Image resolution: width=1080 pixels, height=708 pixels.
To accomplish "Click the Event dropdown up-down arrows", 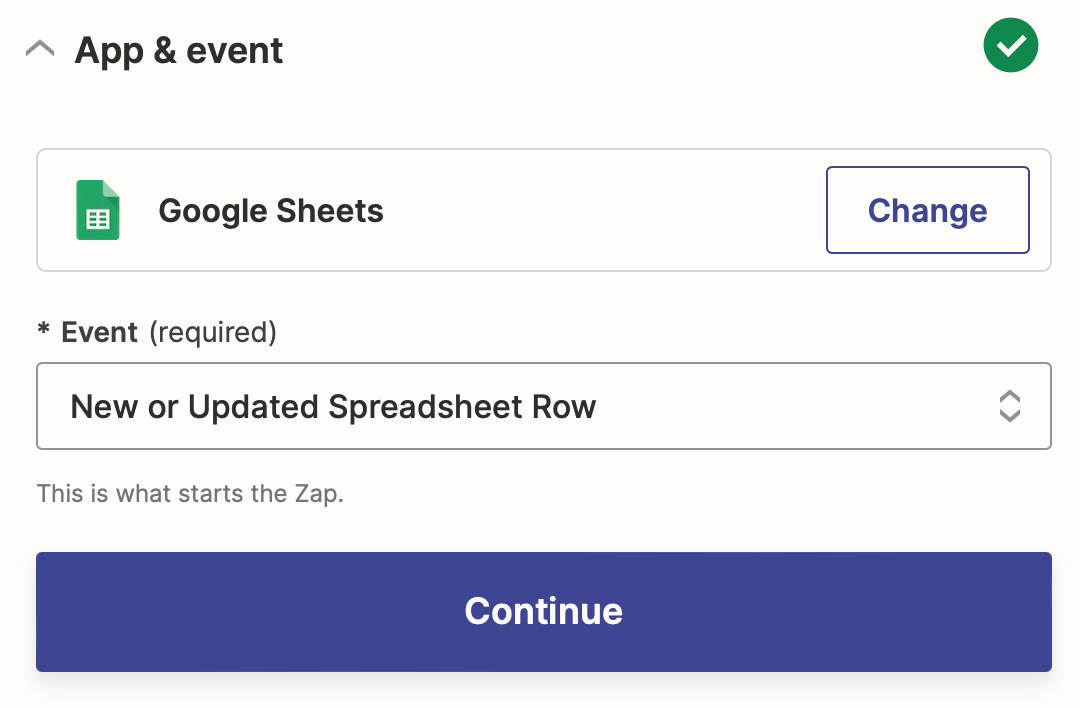I will click(1009, 406).
